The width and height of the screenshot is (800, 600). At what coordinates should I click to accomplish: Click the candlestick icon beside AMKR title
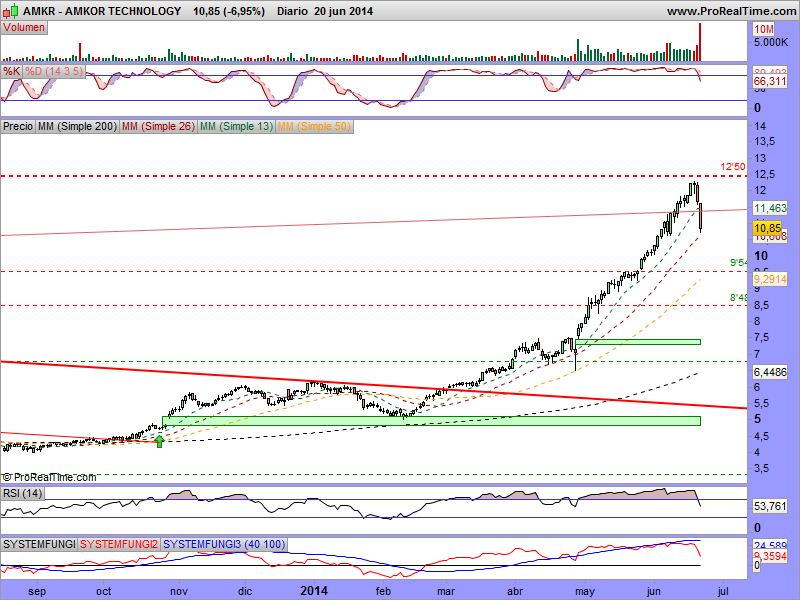11,11
